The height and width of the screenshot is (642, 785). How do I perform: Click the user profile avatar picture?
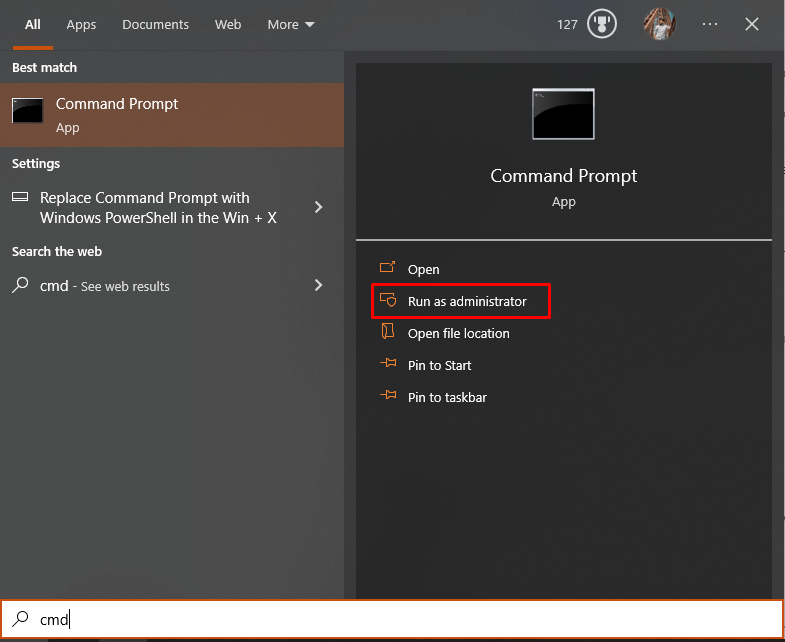[x=659, y=24]
